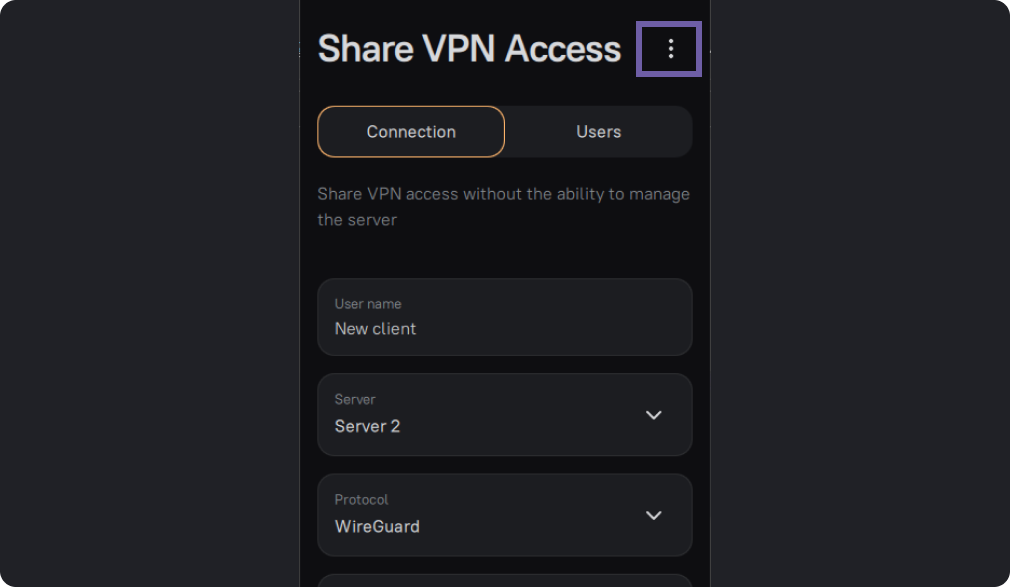This screenshot has width=1010, height=587.
Task: Click the "WireGuard" protocol value
Action: (x=377, y=526)
